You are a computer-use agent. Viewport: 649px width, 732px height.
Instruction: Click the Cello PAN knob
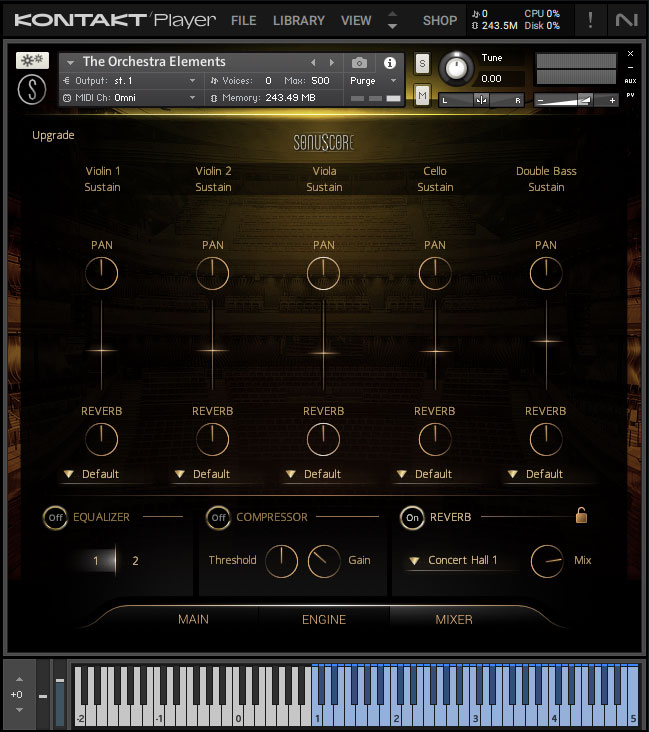pos(435,273)
